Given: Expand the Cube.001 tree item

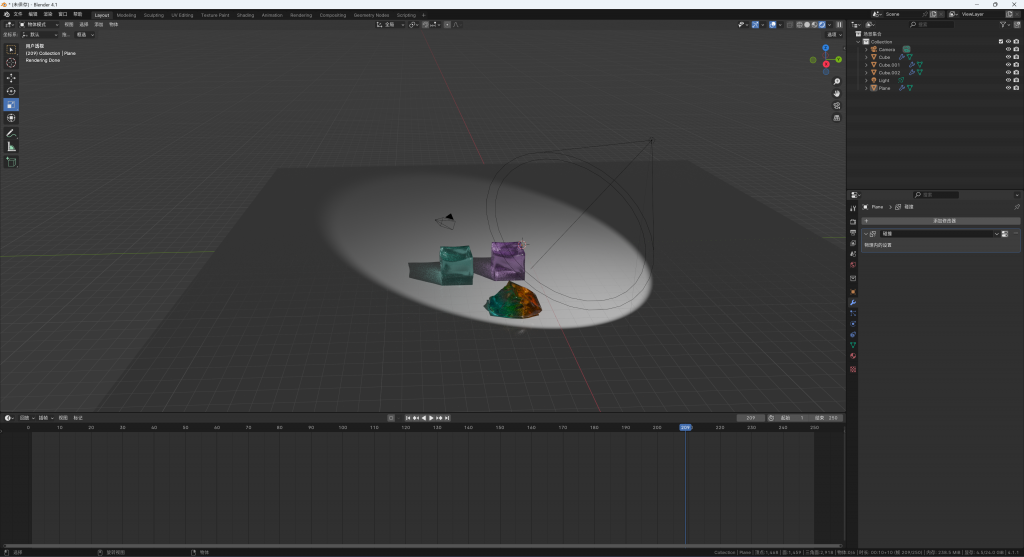Looking at the screenshot, I should pos(867,65).
